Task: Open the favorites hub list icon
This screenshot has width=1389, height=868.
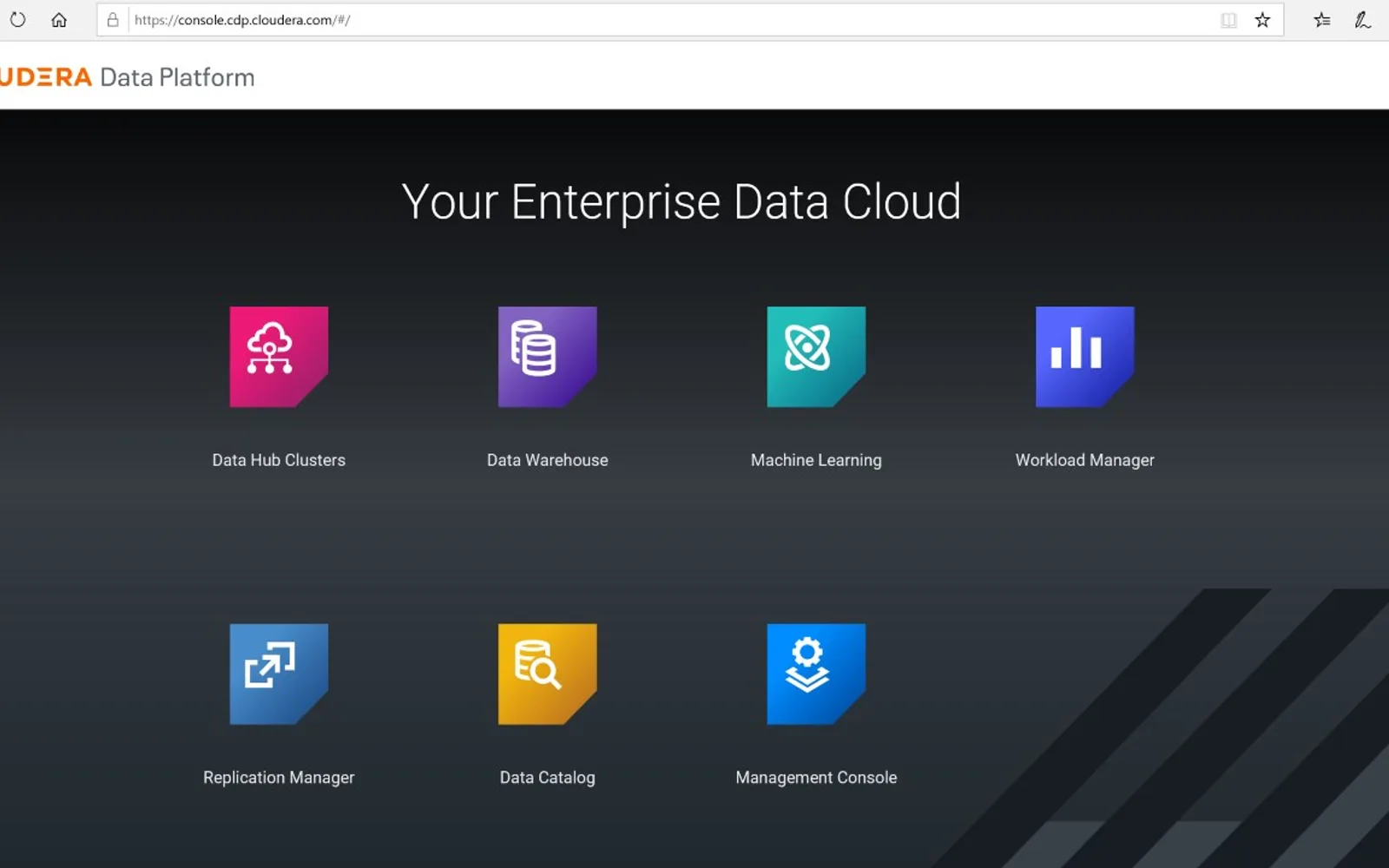Action: coord(1322,20)
